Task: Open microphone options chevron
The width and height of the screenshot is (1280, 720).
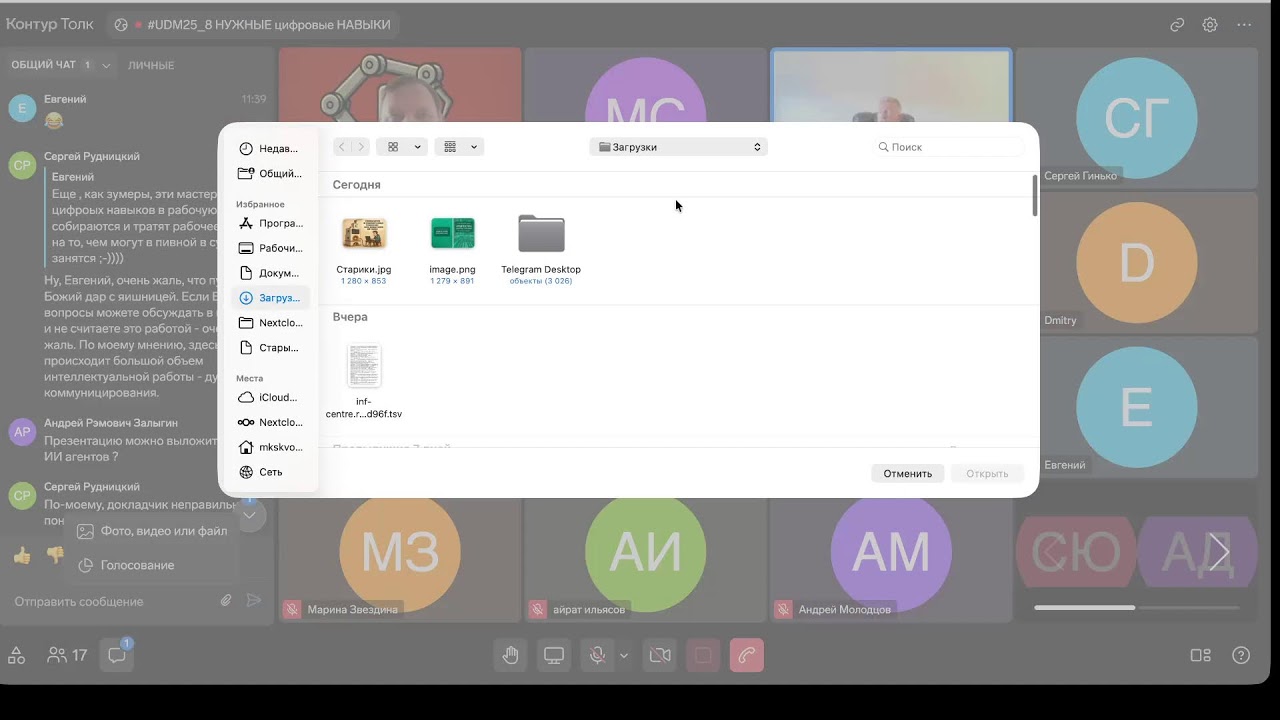Action: (624, 656)
